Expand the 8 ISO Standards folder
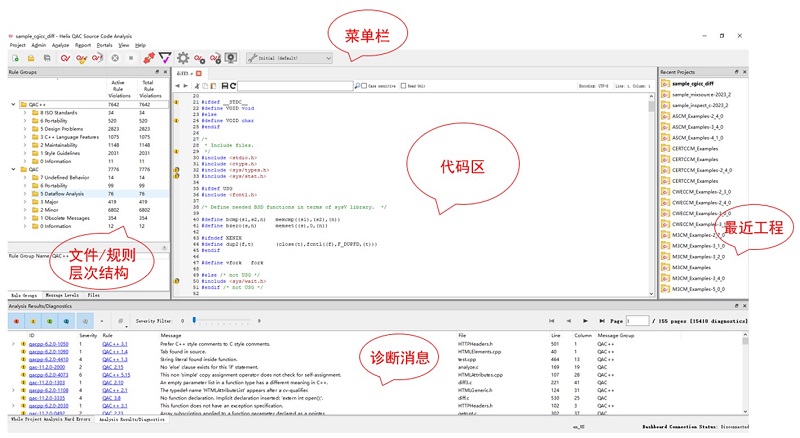The image size is (800, 438). click(x=25, y=113)
